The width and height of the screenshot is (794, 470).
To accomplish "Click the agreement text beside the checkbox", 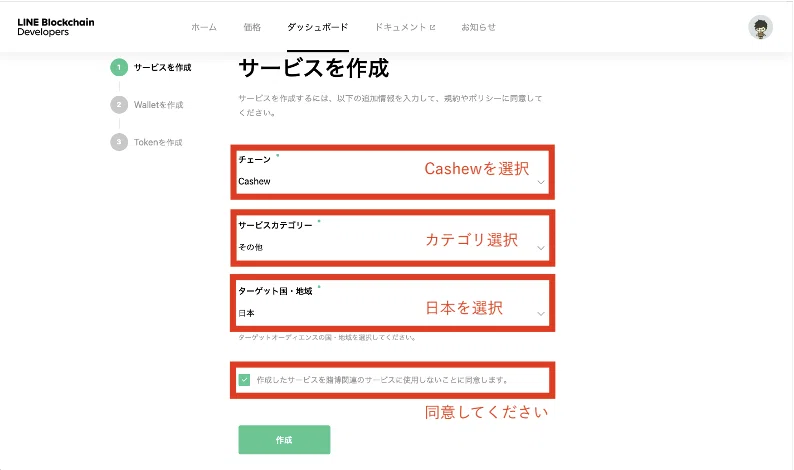I will (383, 380).
